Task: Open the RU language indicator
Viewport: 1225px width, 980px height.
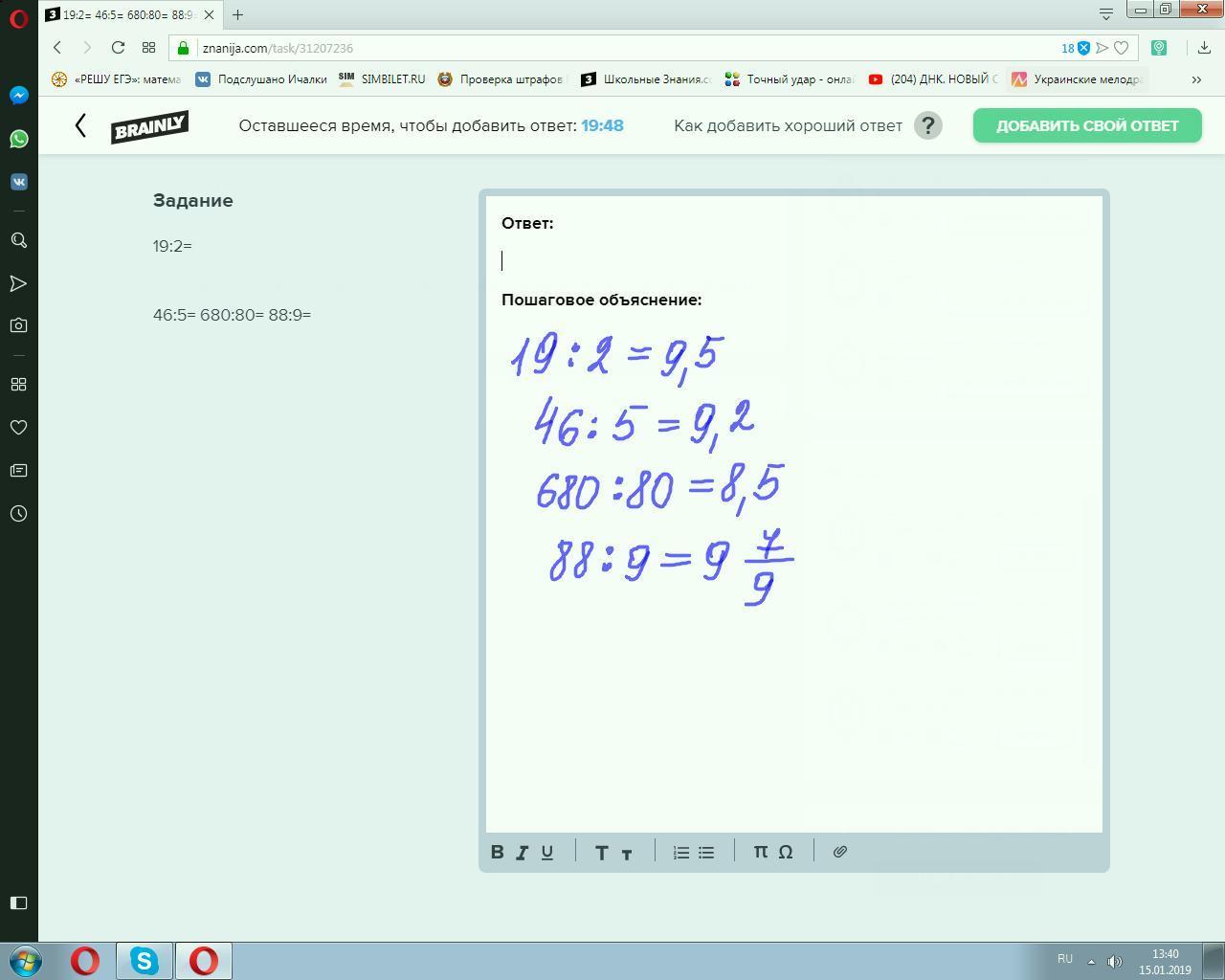Action: click(1065, 959)
